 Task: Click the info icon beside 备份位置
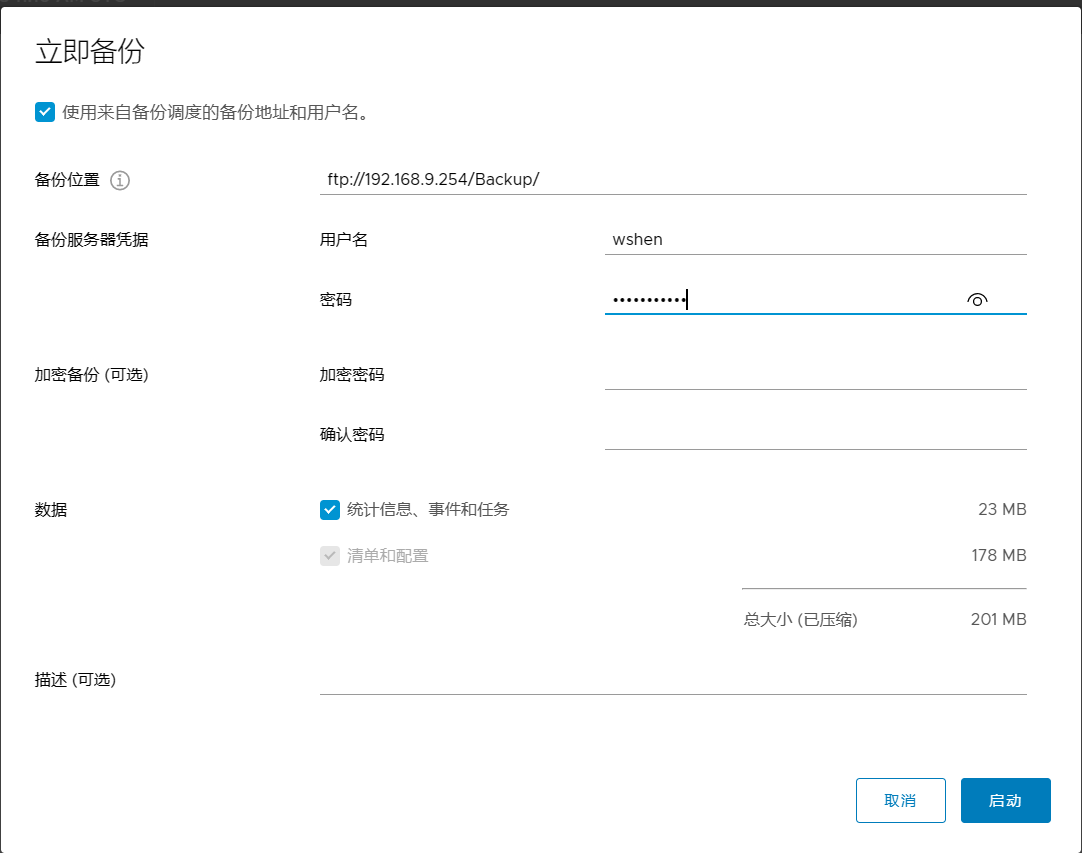click(x=118, y=180)
